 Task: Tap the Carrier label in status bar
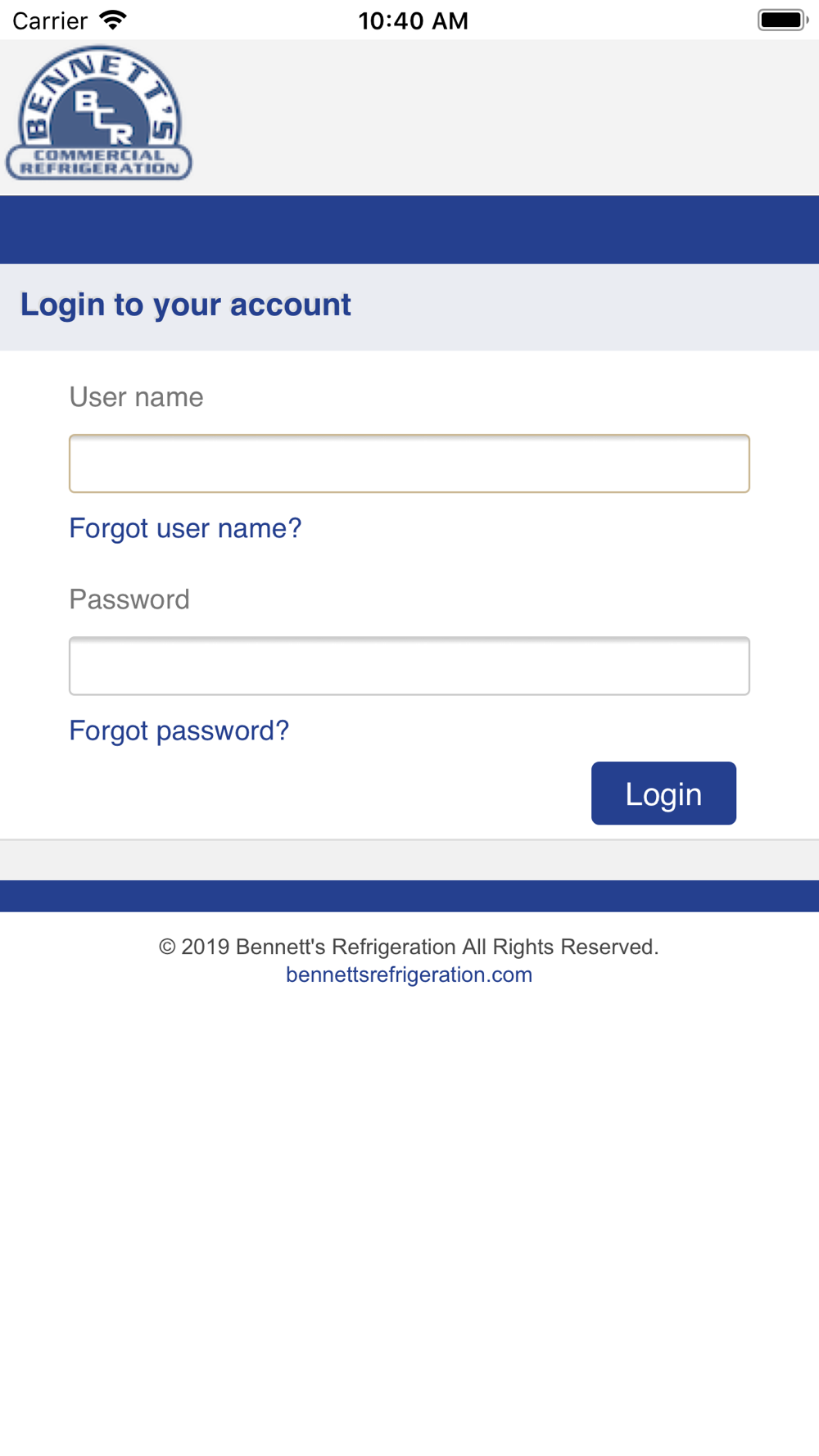tap(50, 20)
